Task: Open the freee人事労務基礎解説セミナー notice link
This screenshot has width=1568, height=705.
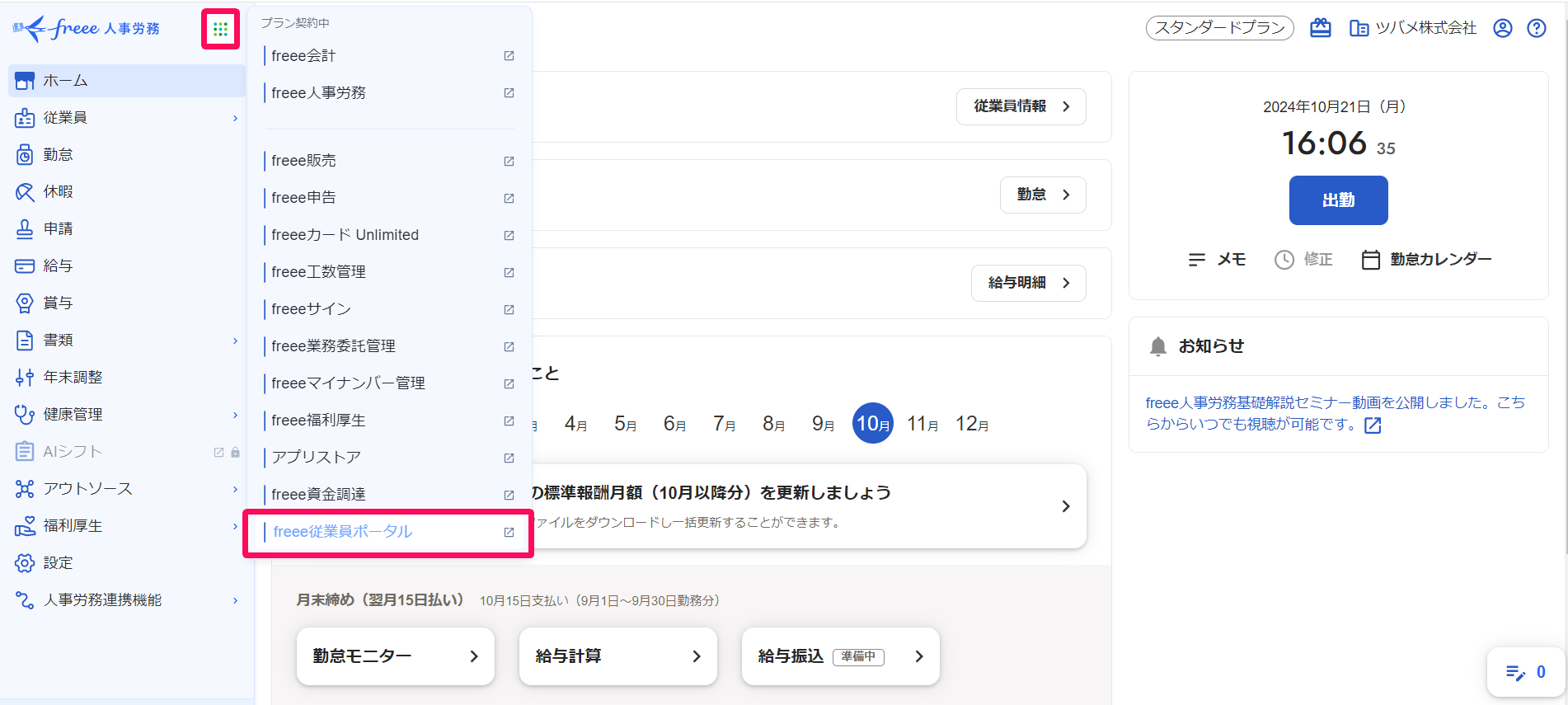Action: [1336, 414]
